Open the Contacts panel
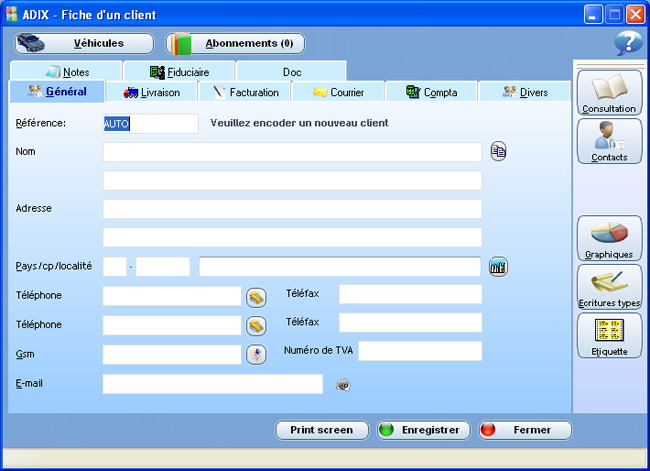 click(x=609, y=141)
